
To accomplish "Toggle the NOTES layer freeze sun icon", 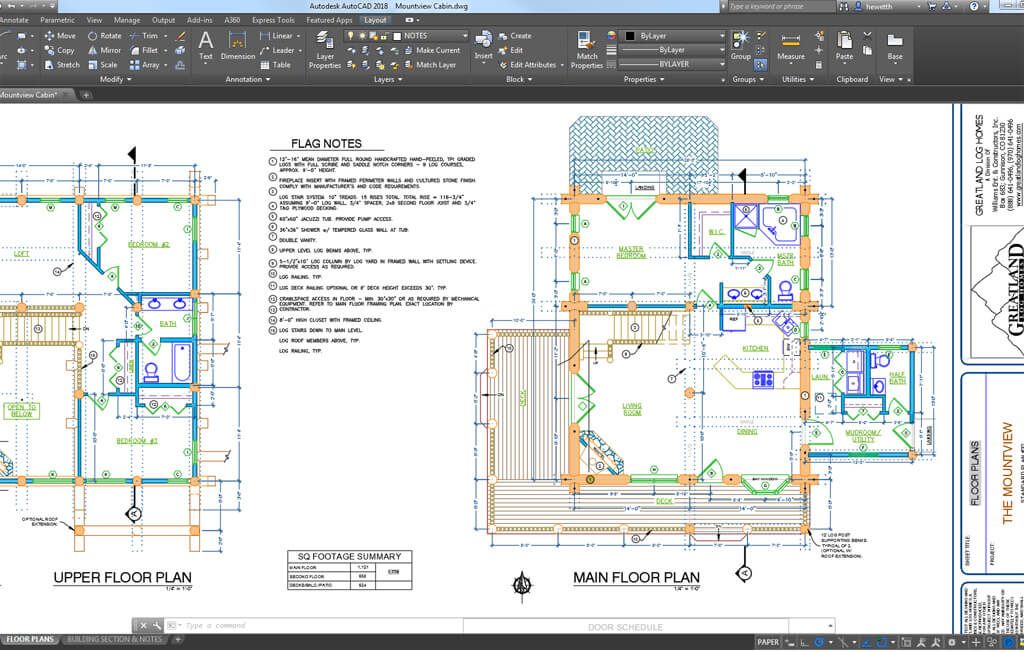I will [362, 36].
